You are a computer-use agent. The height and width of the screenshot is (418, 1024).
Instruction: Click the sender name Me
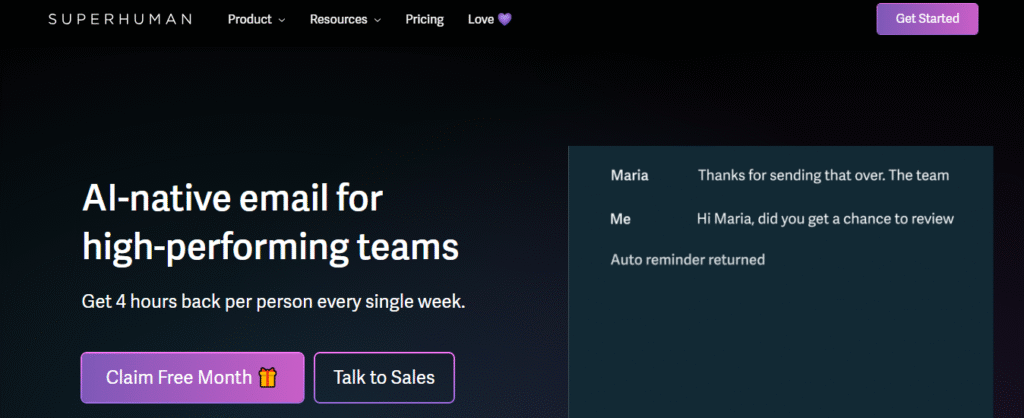click(x=620, y=219)
